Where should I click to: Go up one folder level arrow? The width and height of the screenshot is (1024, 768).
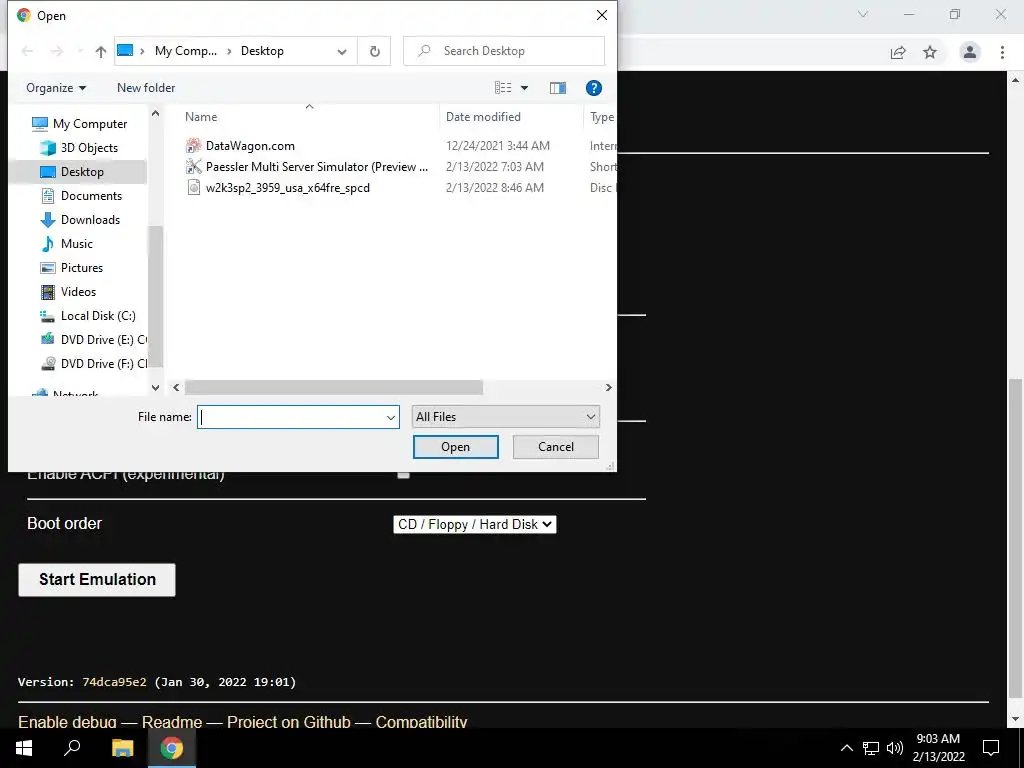pyautogui.click(x=101, y=51)
